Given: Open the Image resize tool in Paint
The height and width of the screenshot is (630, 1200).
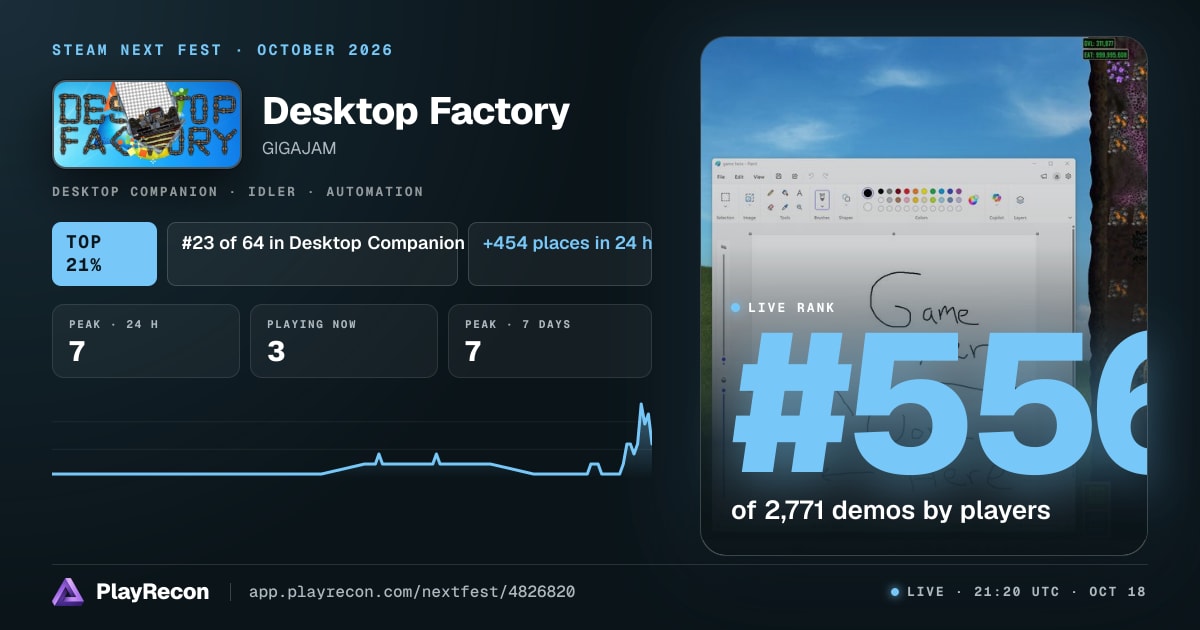Looking at the screenshot, I should click(749, 197).
